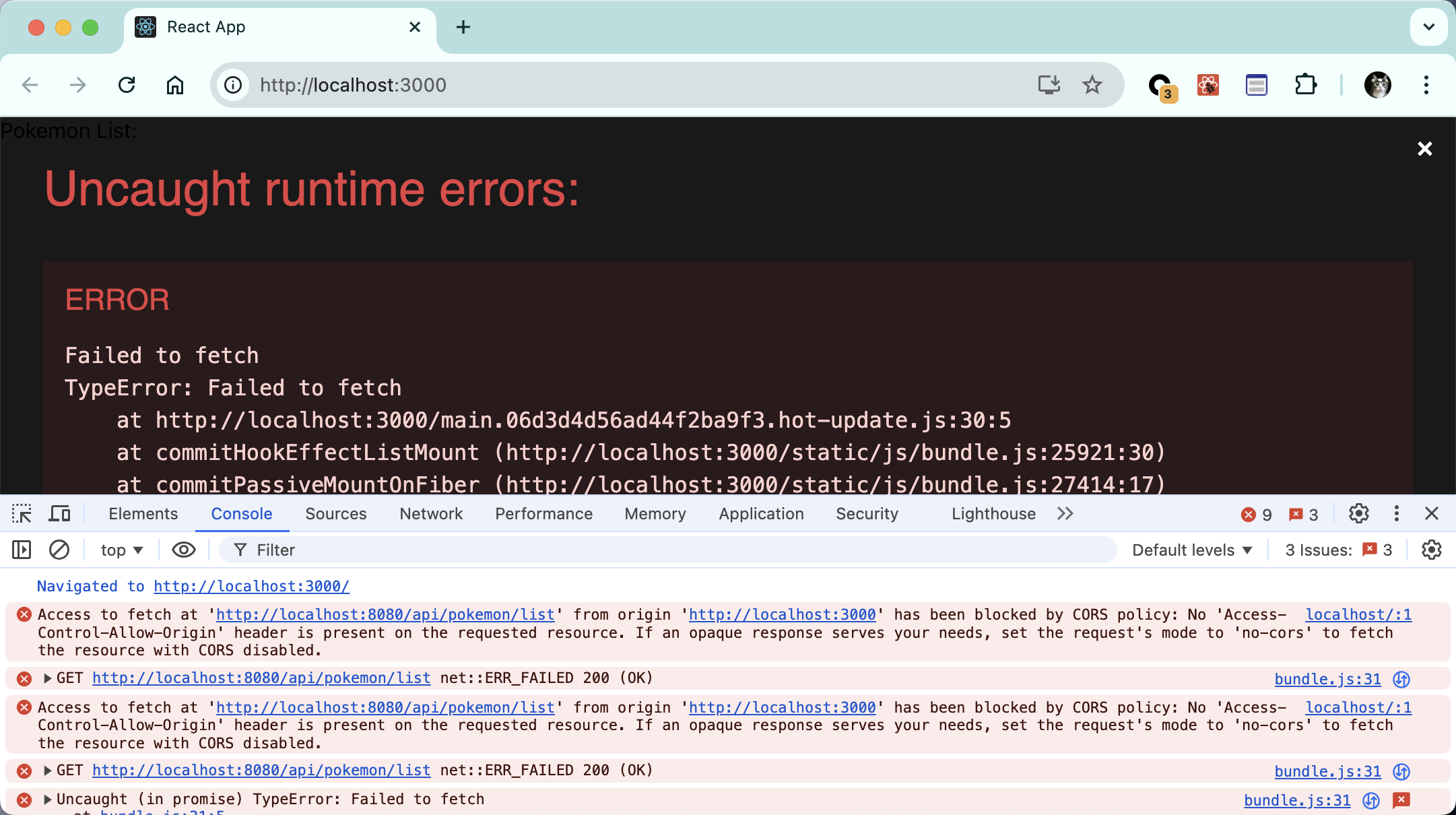
Task: Toggle the device toolbar icon
Action: point(60,514)
